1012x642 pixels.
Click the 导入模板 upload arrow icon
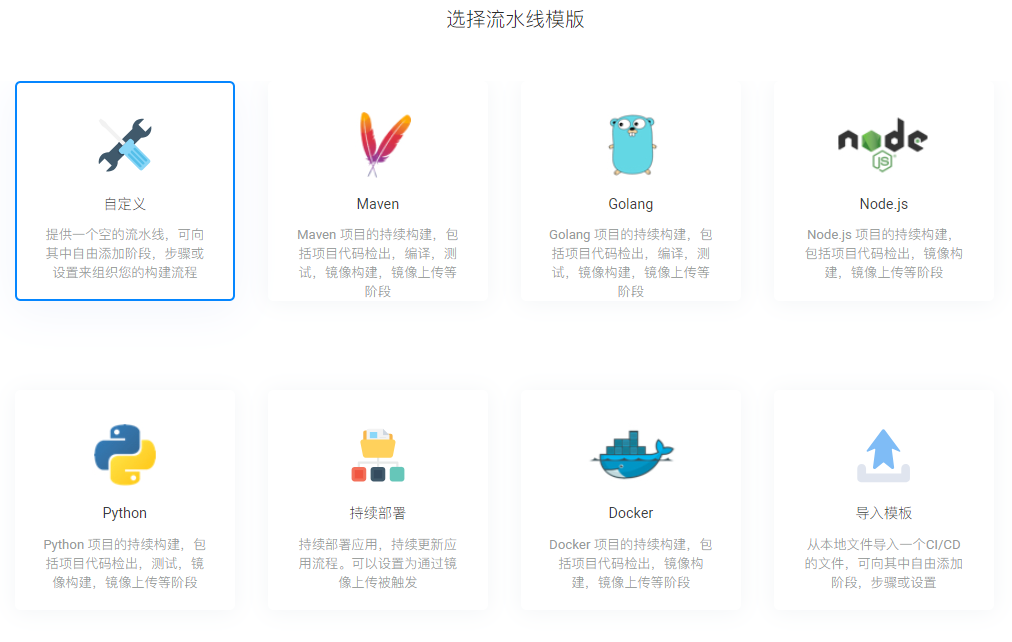click(x=884, y=455)
